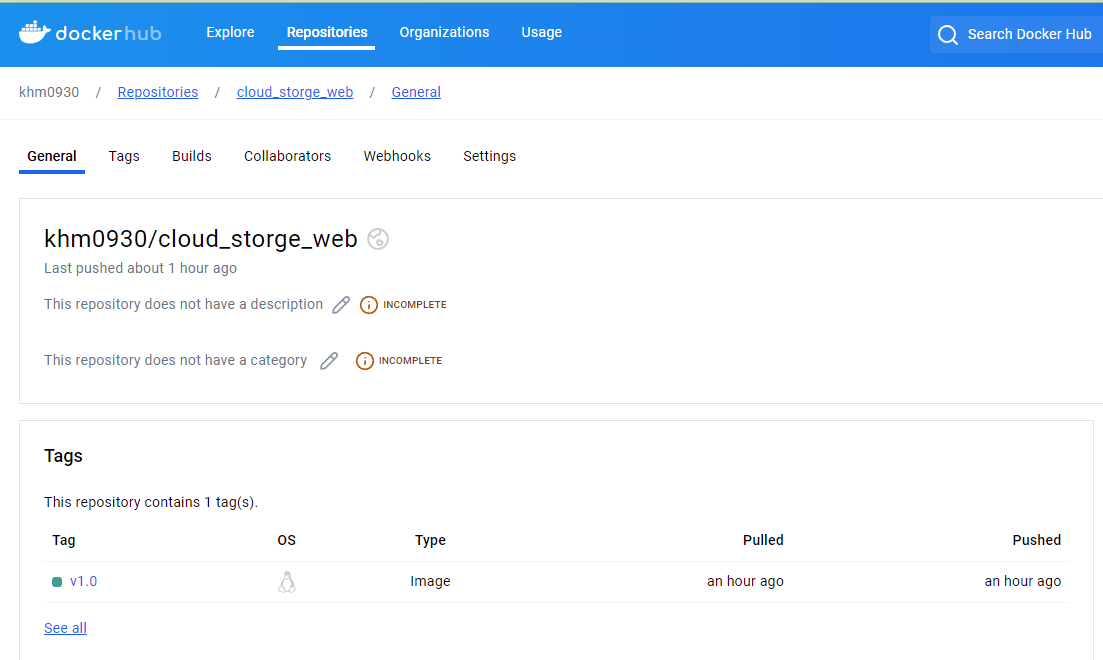Image resolution: width=1103 pixels, height=660 pixels.
Task: Click the cloud_storge_web breadcrumb link
Action: [295, 92]
